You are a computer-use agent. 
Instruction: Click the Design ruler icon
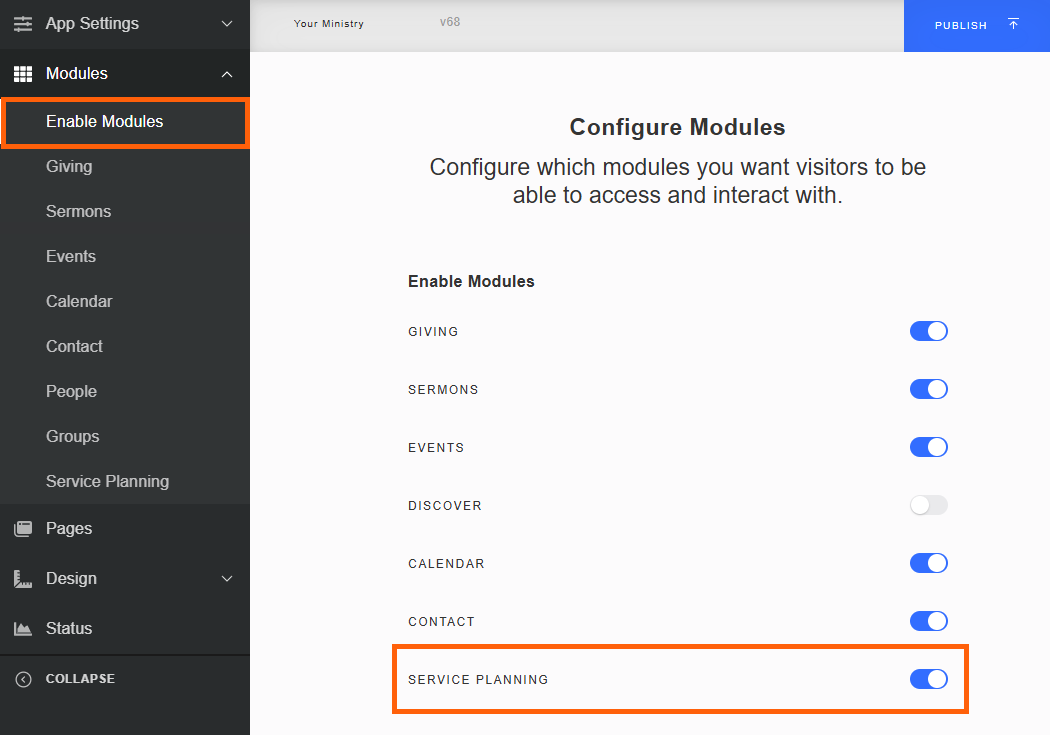[x=22, y=578]
